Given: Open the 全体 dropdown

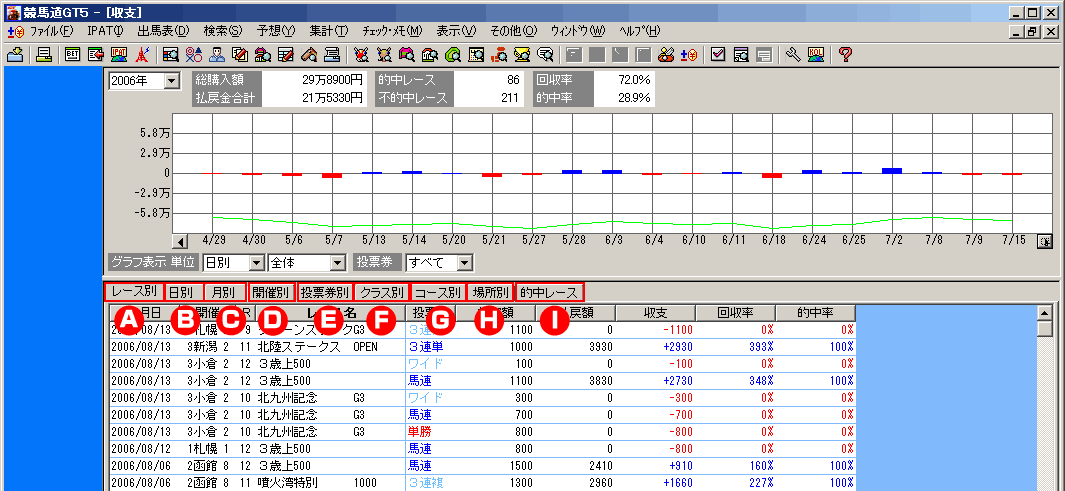Looking at the screenshot, I should tap(336, 263).
